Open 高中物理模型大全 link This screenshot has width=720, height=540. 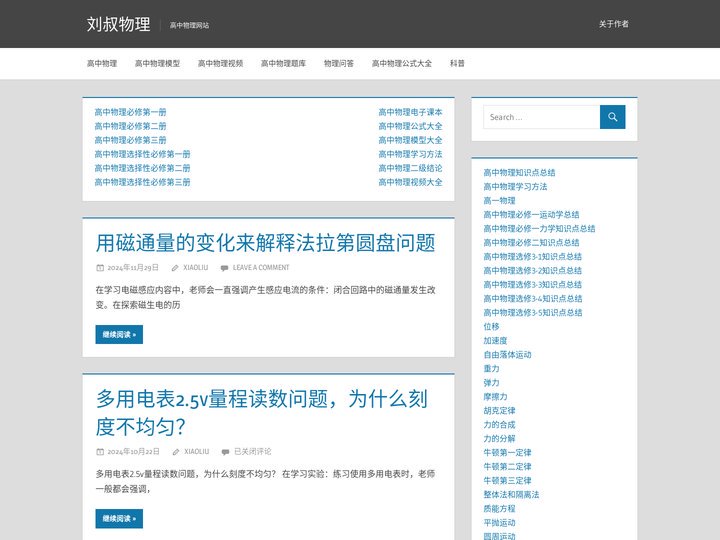click(411, 140)
